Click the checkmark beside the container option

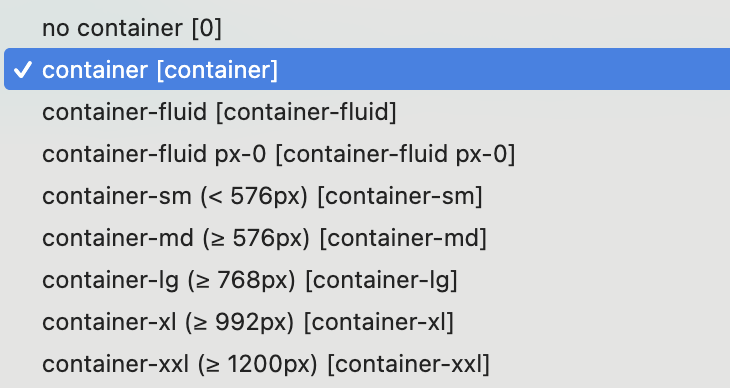tap(22, 70)
